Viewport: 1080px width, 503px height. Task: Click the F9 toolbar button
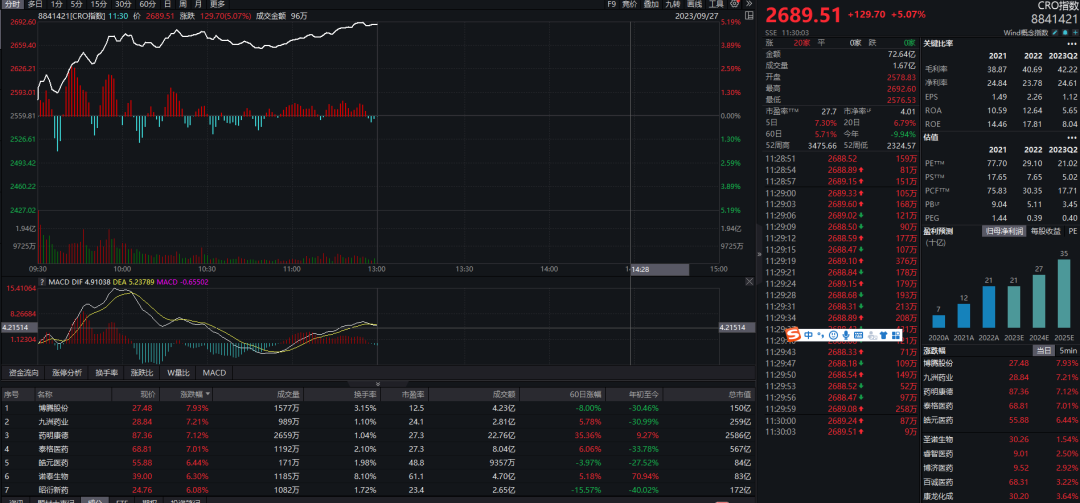(612, 4)
